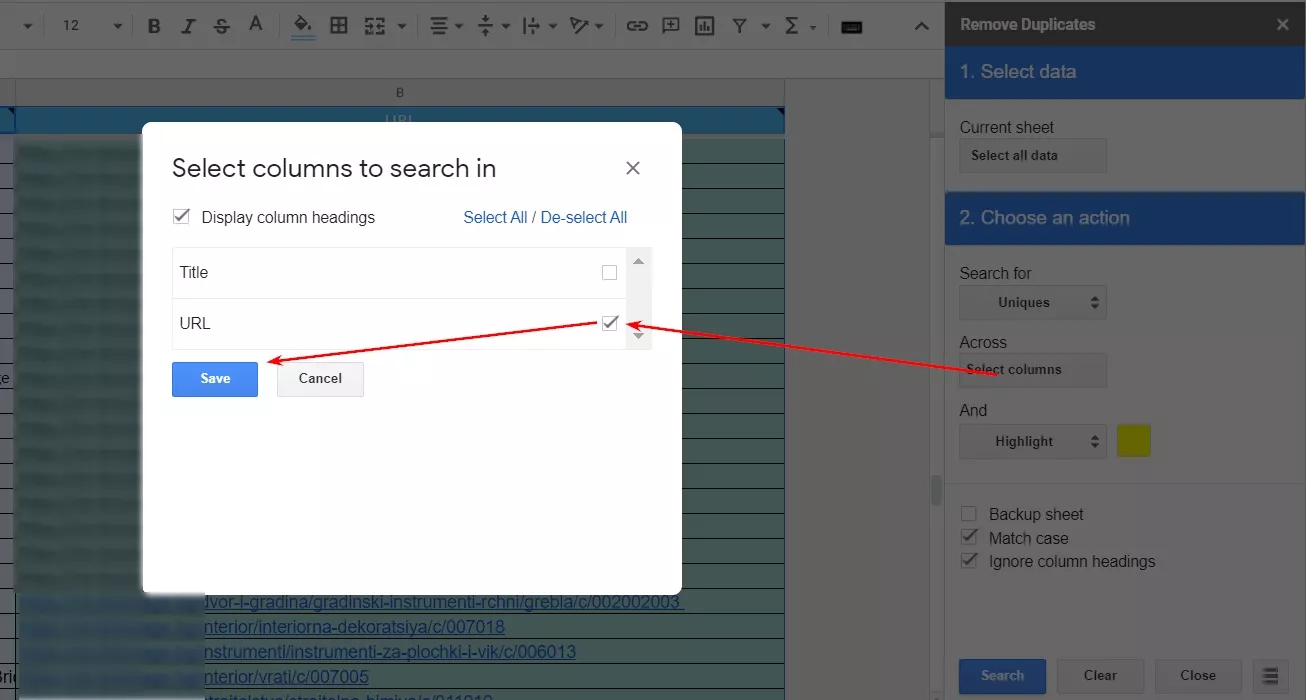
Task: Click the Close button in sidebar
Action: click(1198, 676)
